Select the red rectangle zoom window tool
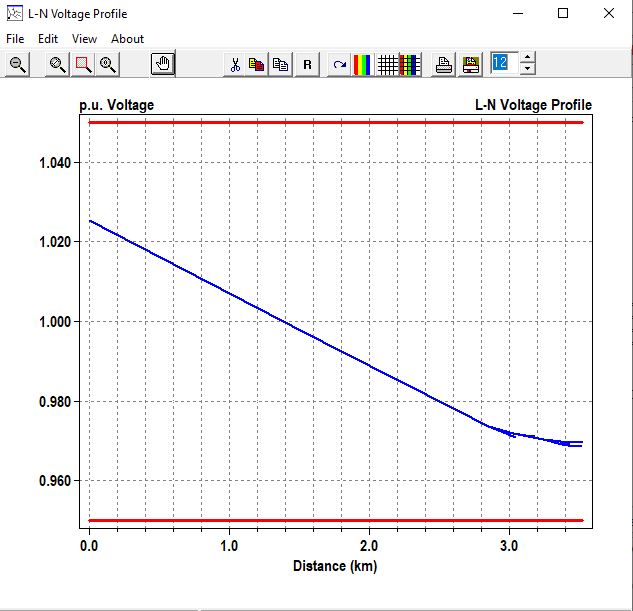Screen dimensions: 633x611 (x=83, y=64)
